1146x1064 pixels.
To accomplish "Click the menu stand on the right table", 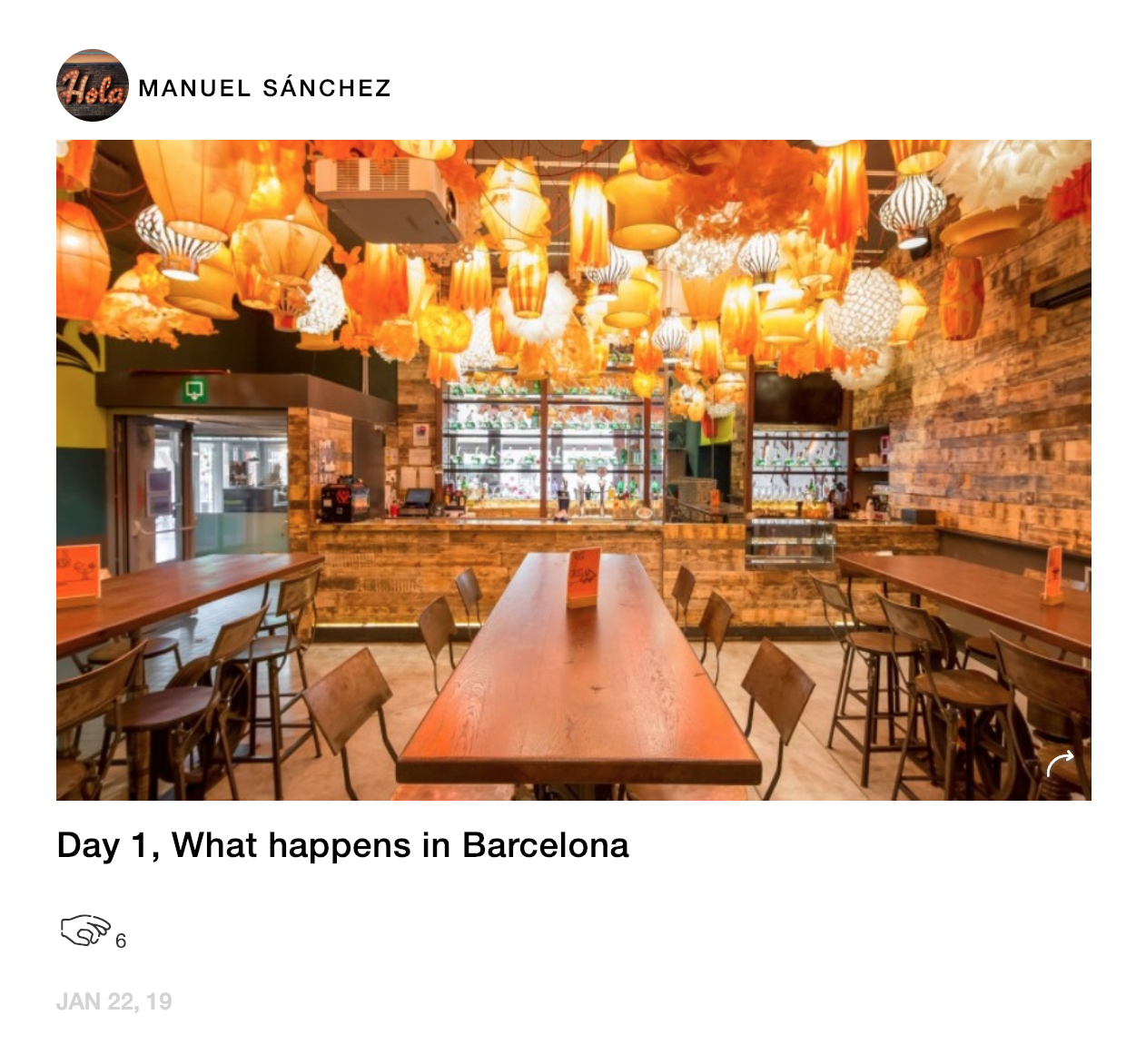I will [1052, 574].
